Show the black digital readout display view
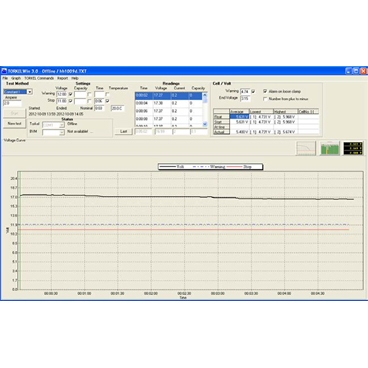 tap(353, 148)
